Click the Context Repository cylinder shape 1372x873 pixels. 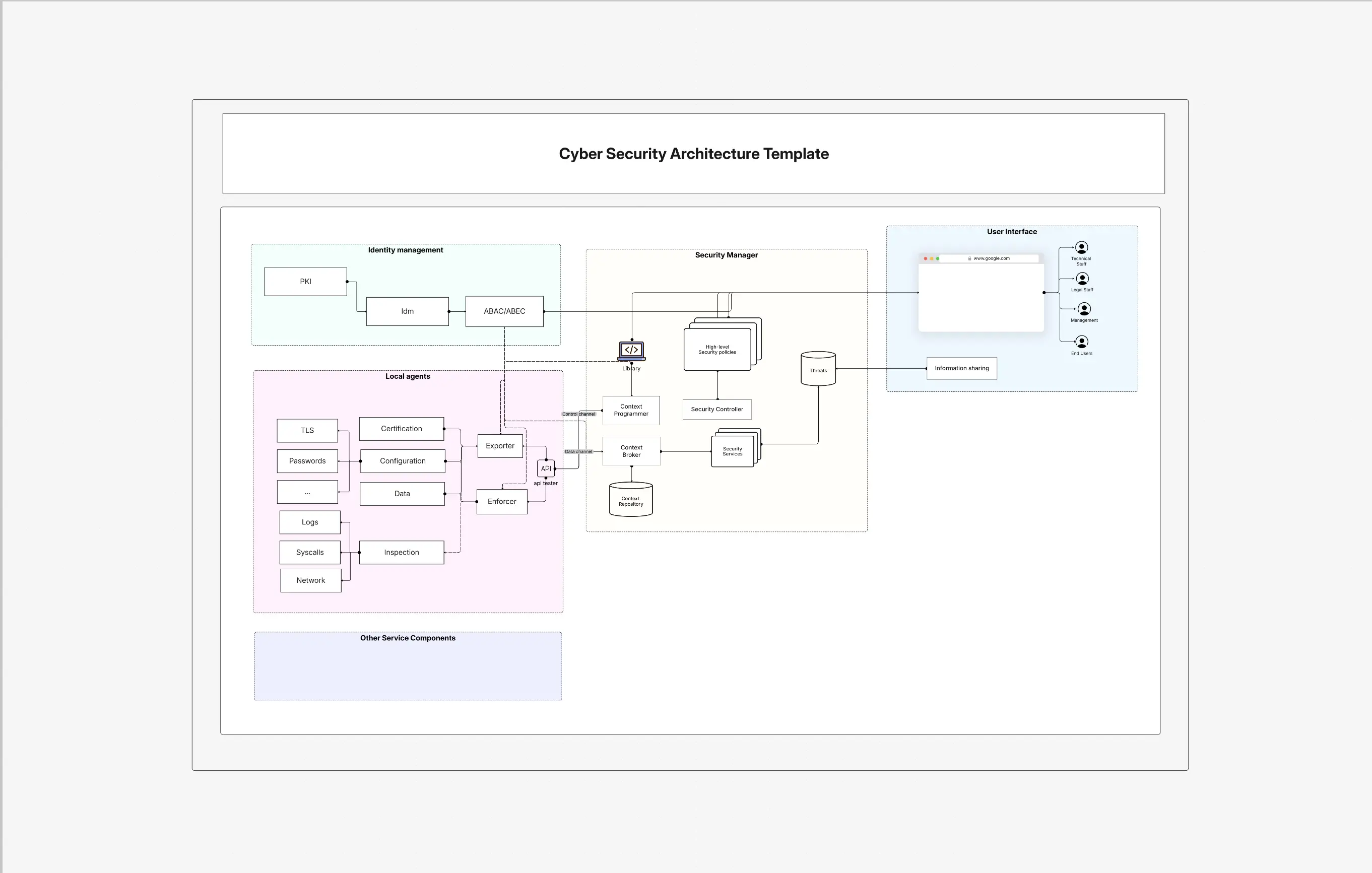[x=631, y=500]
